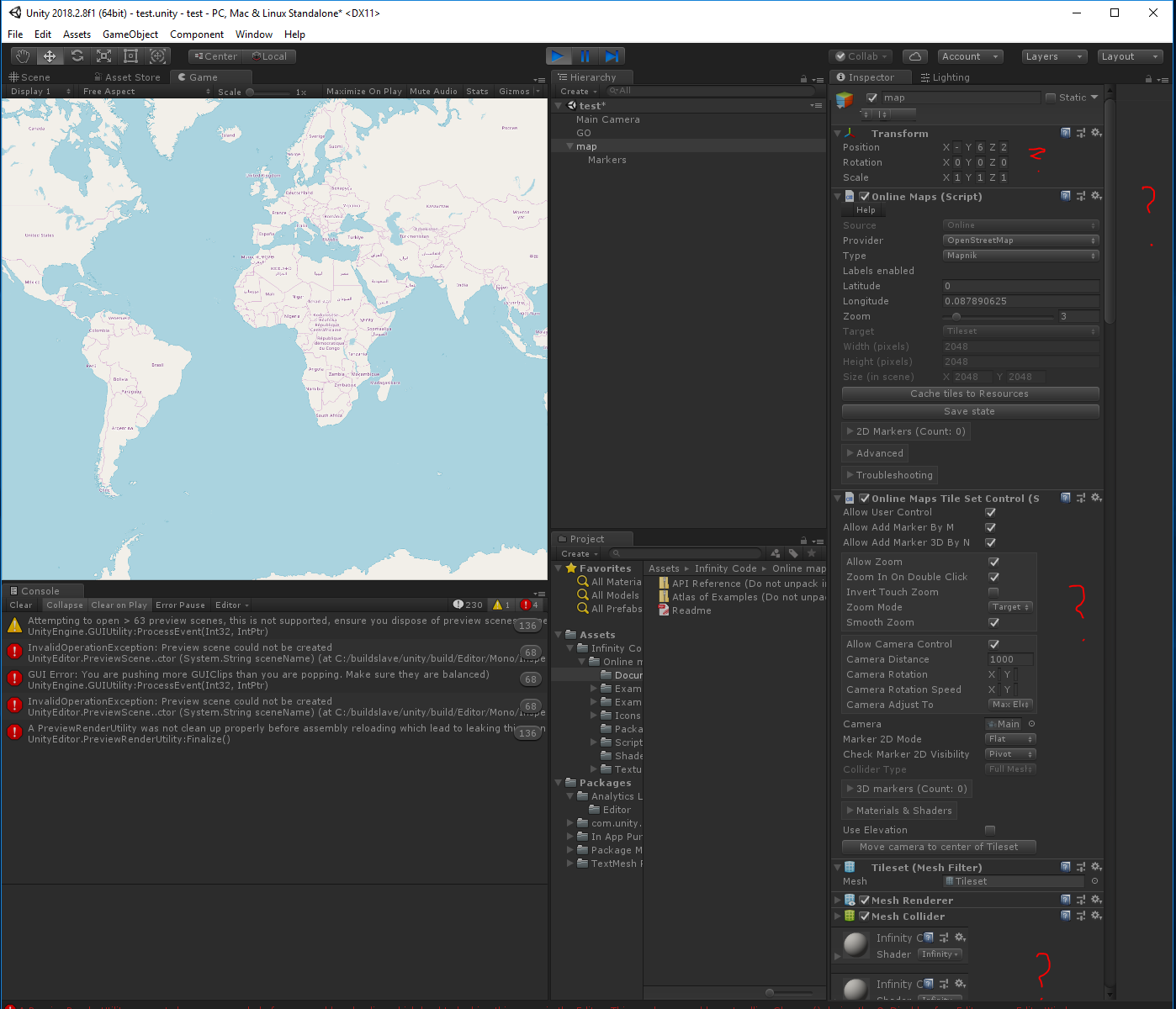Enable the Use Elevation checkbox
The height and width of the screenshot is (1009, 1176).
pos(990,830)
